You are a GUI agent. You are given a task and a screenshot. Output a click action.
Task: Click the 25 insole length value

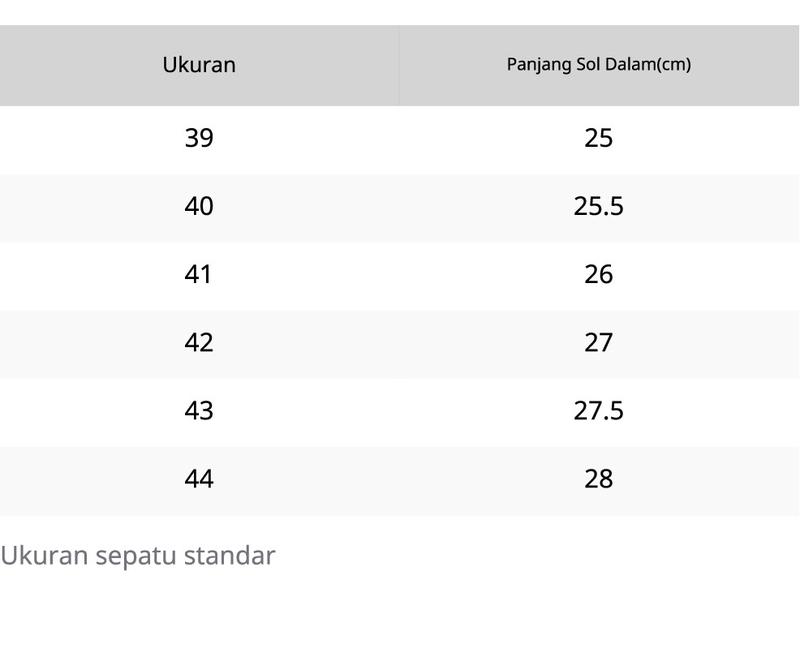598,138
